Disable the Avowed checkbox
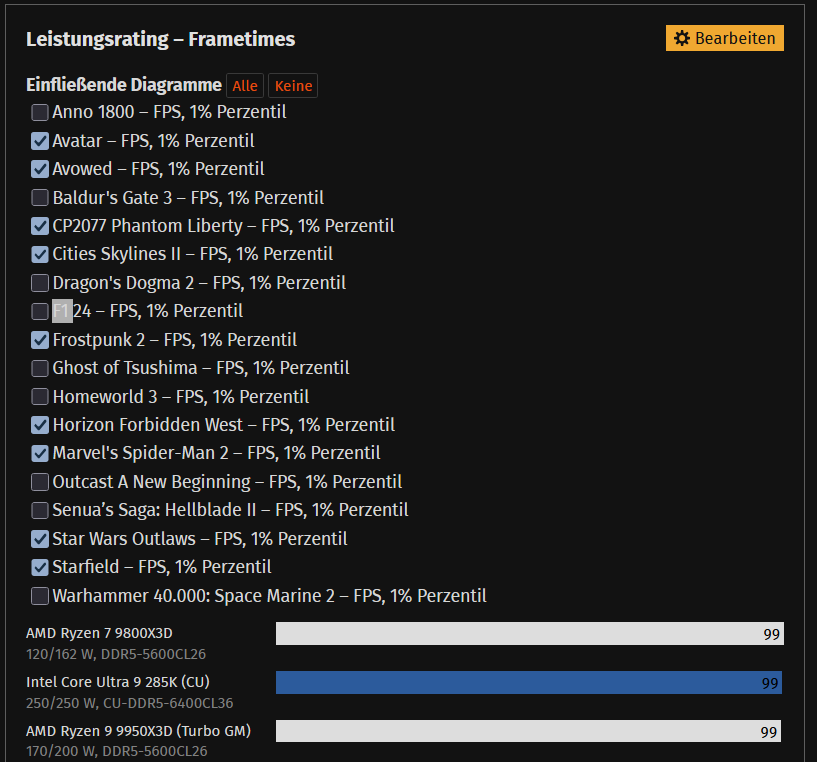817x762 pixels. 40,169
